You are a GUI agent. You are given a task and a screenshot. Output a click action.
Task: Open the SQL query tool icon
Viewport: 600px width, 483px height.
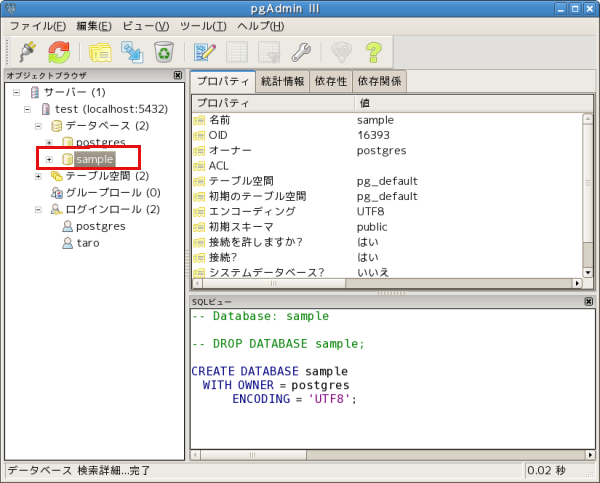(x=204, y=52)
